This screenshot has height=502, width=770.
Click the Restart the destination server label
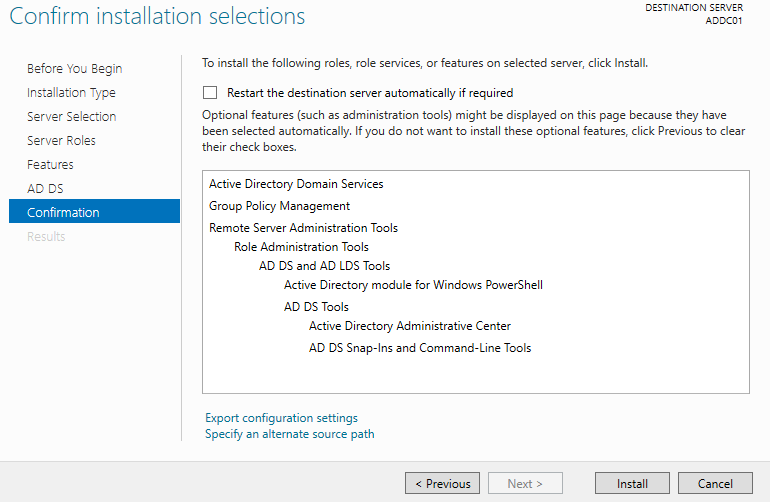(x=370, y=93)
